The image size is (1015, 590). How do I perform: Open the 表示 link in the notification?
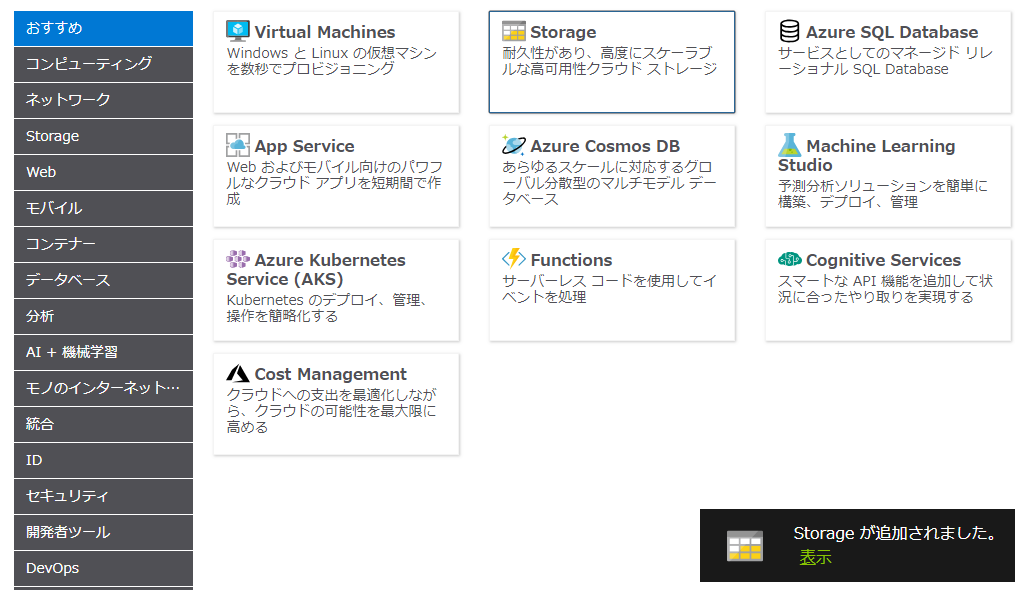(815, 558)
